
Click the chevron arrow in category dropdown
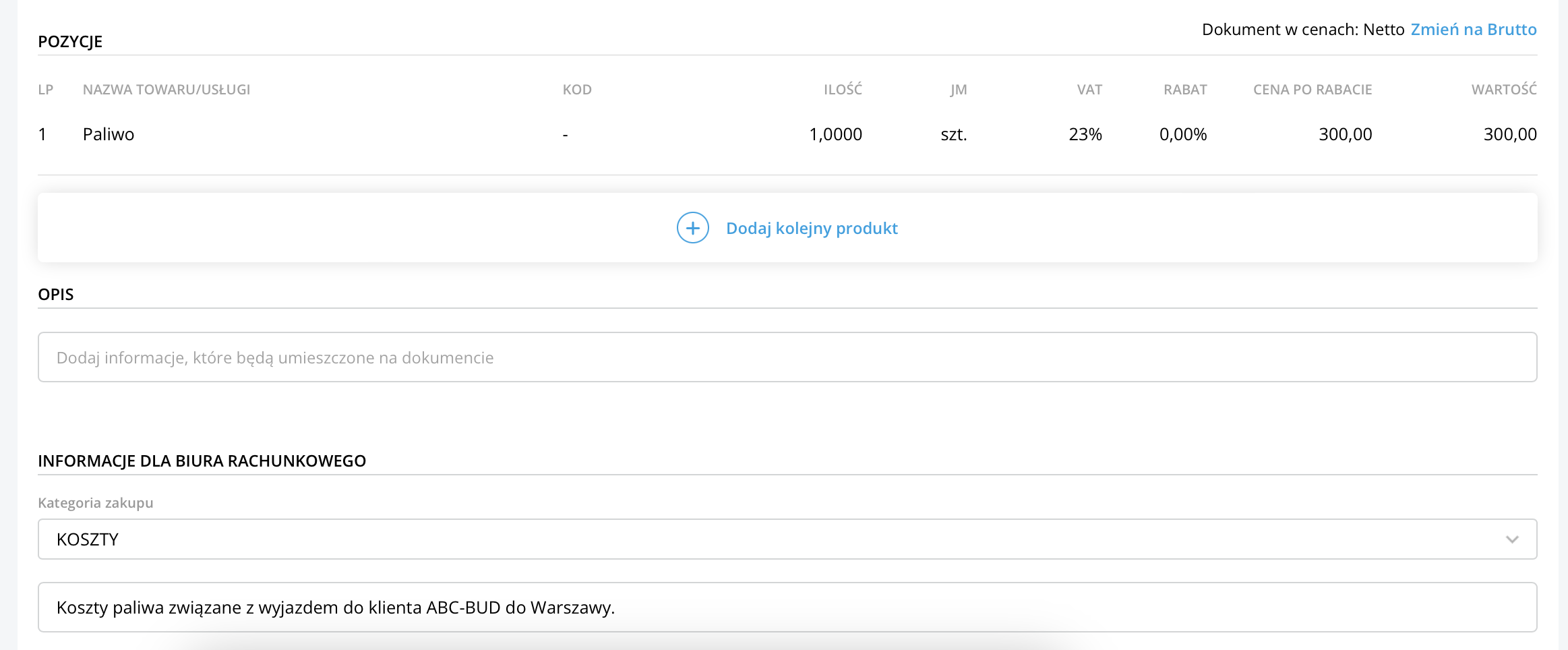tap(1511, 539)
